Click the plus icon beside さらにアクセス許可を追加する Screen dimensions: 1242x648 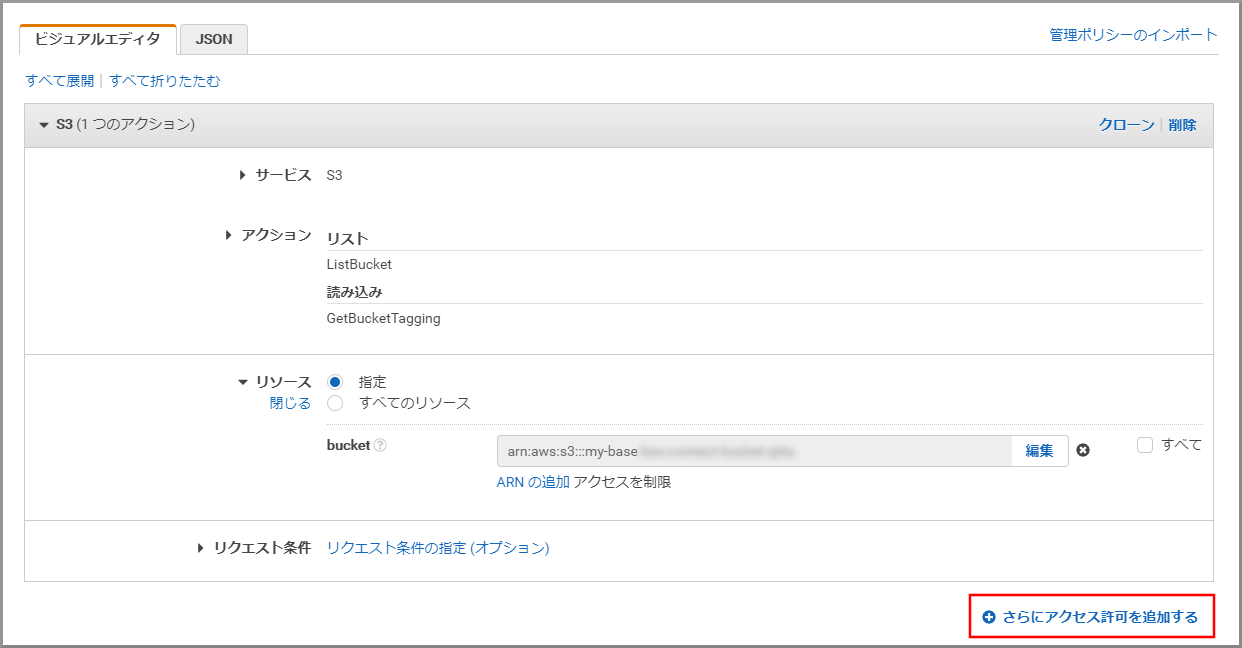[x=989, y=617]
